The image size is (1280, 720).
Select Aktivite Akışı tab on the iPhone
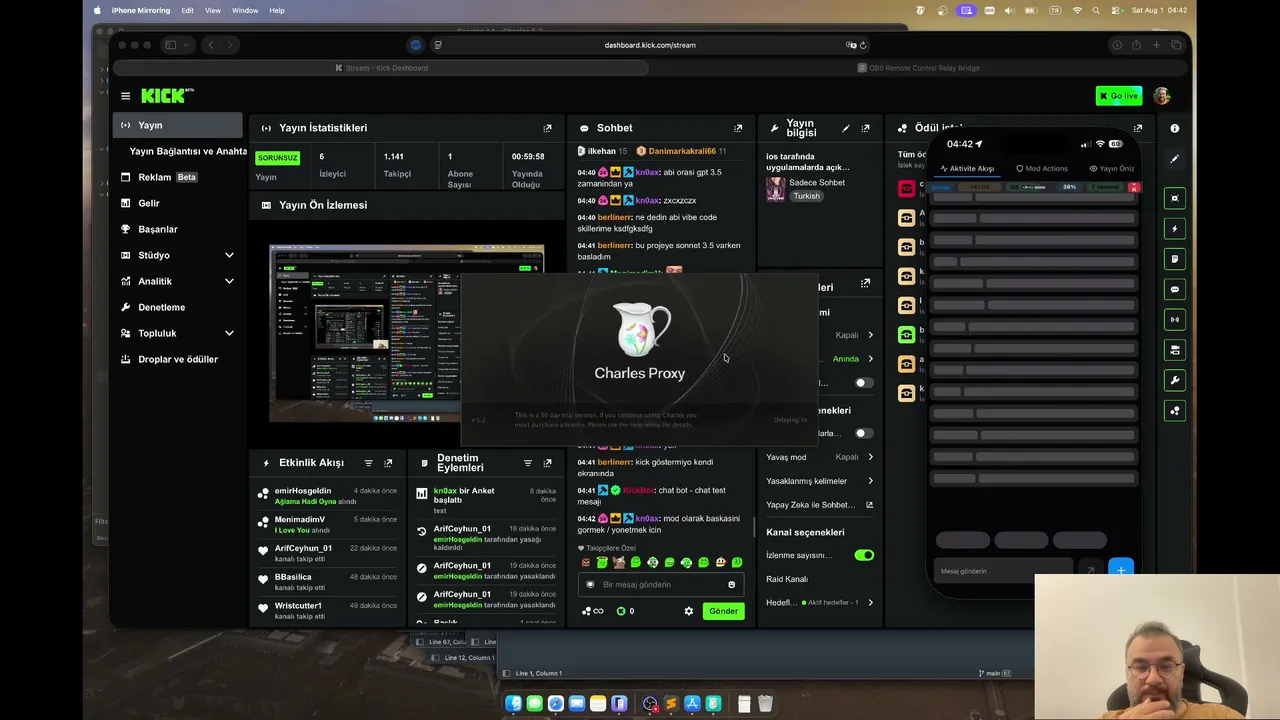point(967,168)
